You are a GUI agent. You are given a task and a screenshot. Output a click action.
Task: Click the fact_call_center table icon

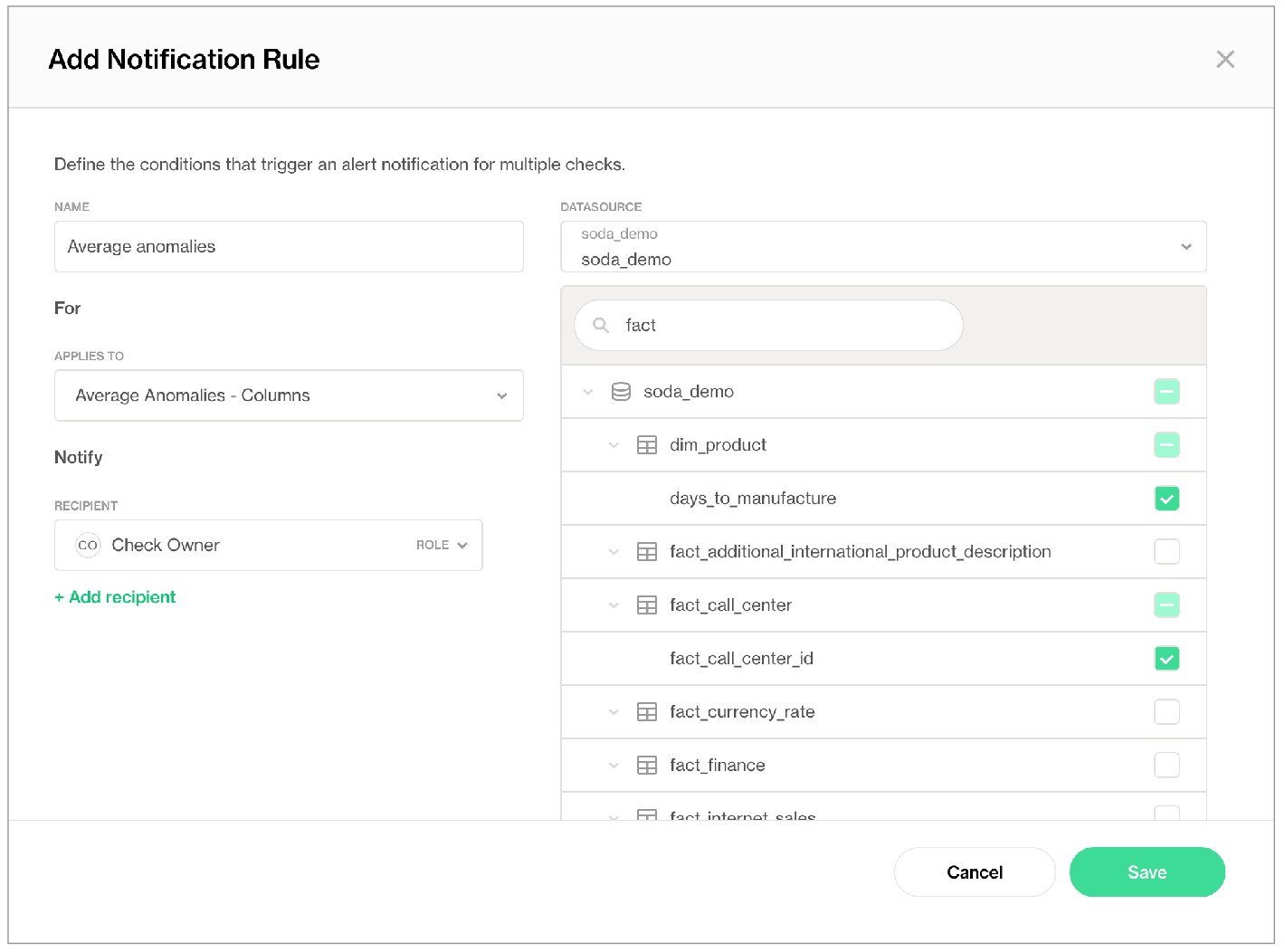[x=647, y=605]
